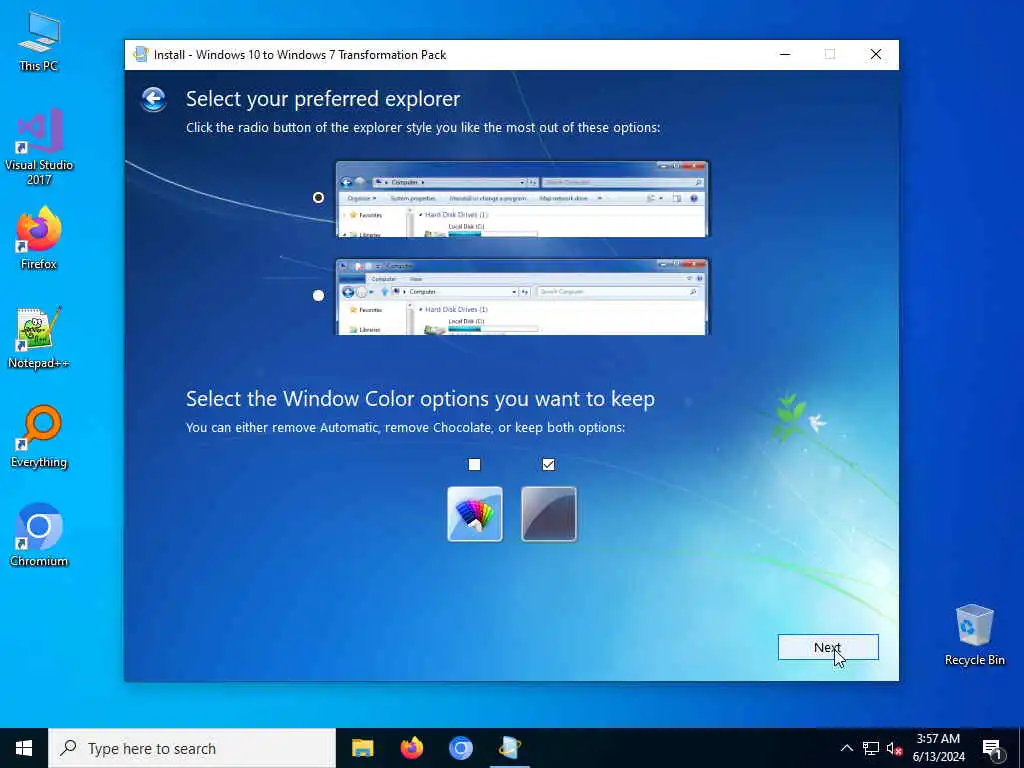Close the Transformation Pack installer window
Image resolution: width=1024 pixels, height=768 pixels.
pyautogui.click(x=876, y=54)
